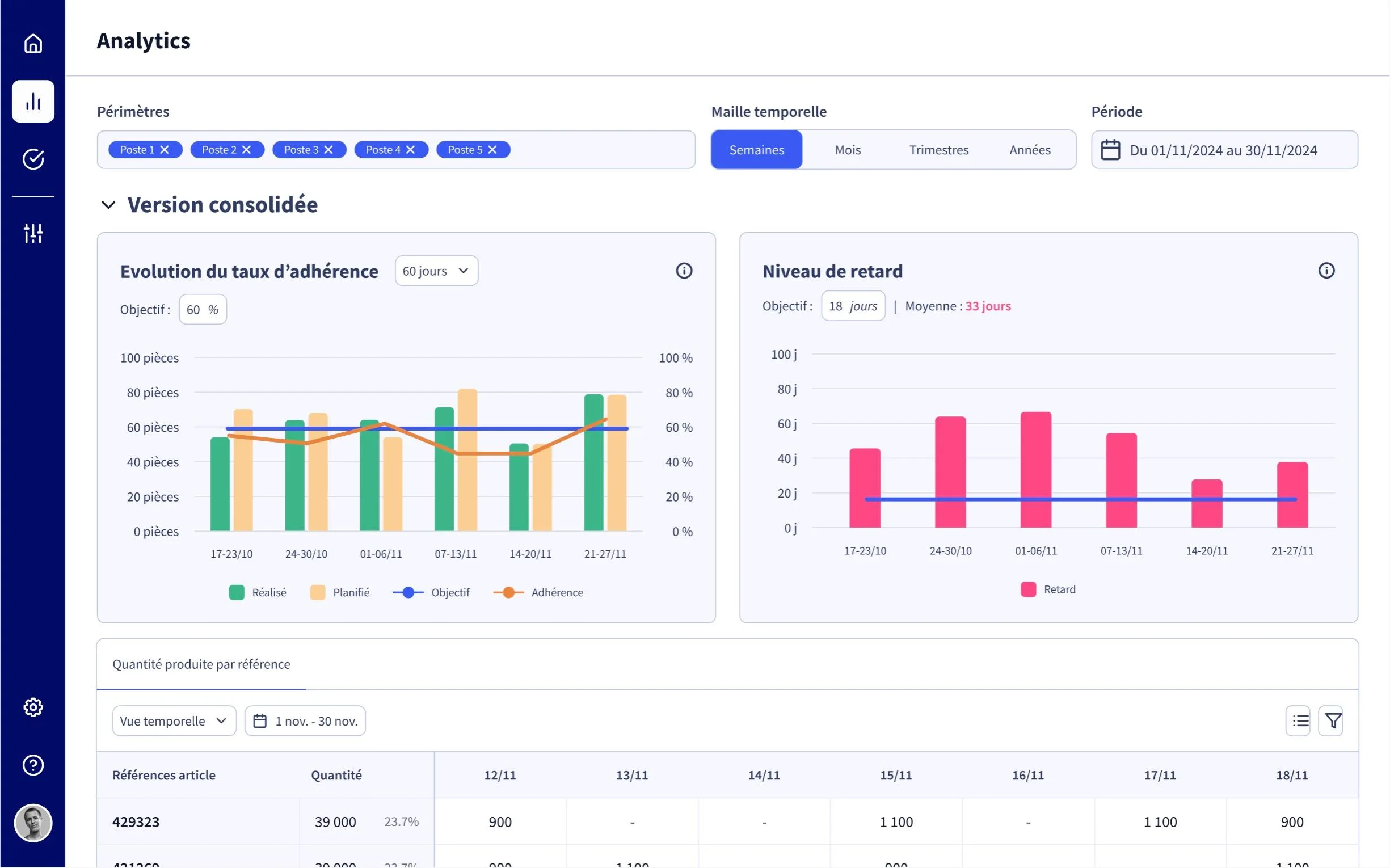The width and height of the screenshot is (1390, 868).
Task: Click the 13/11 date column header
Action: point(632,775)
